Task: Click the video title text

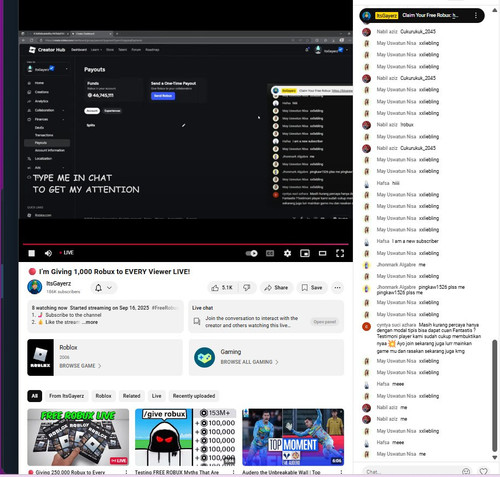Action: [114, 272]
